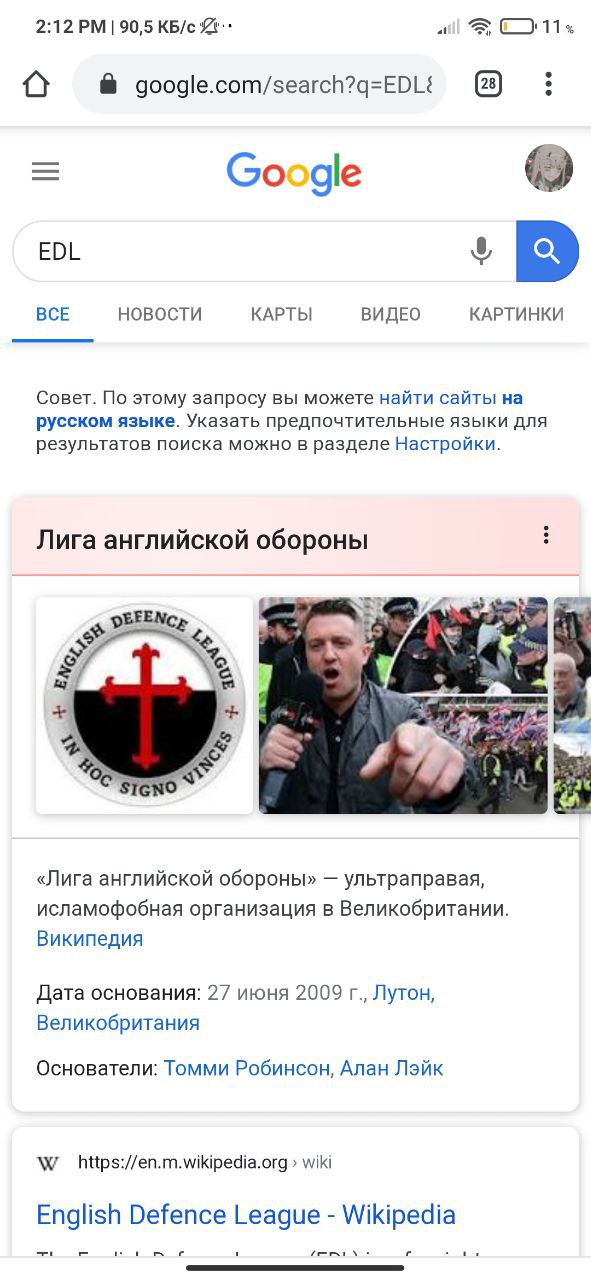Open the Википедия source link

click(x=90, y=939)
